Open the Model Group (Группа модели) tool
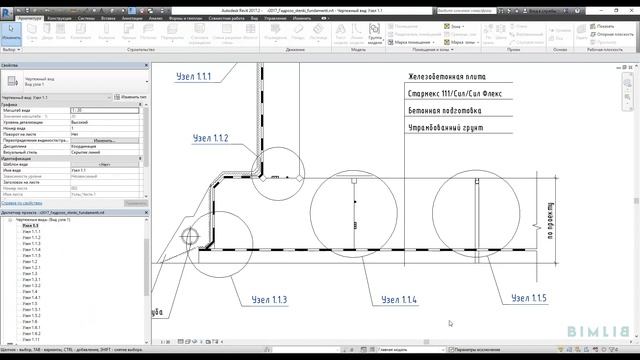 pyautogui.click(x=375, y=33)
